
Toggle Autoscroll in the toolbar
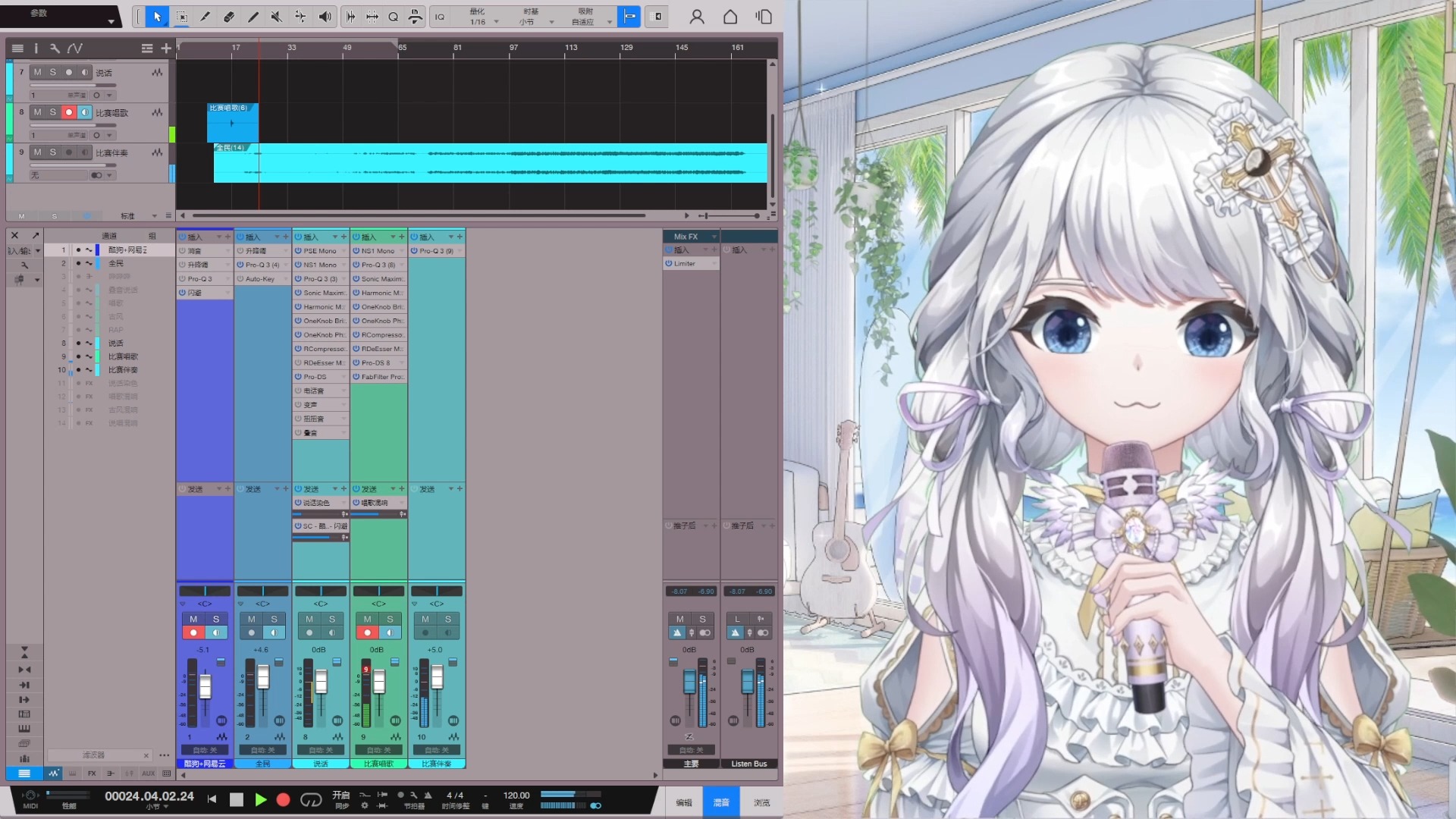pos(657,16)
